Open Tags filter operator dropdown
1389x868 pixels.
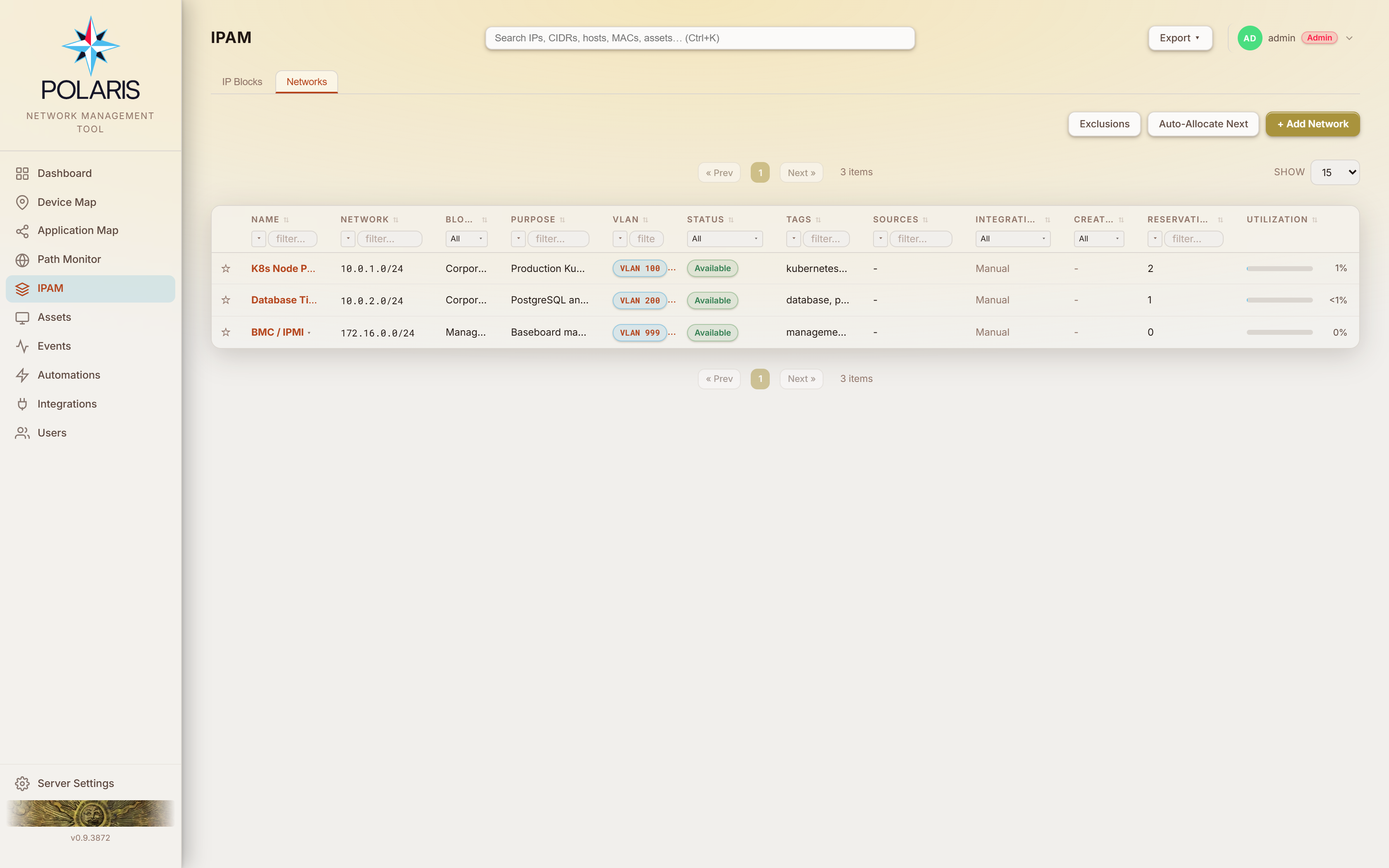pyautogui.click(x=793, y=239)
